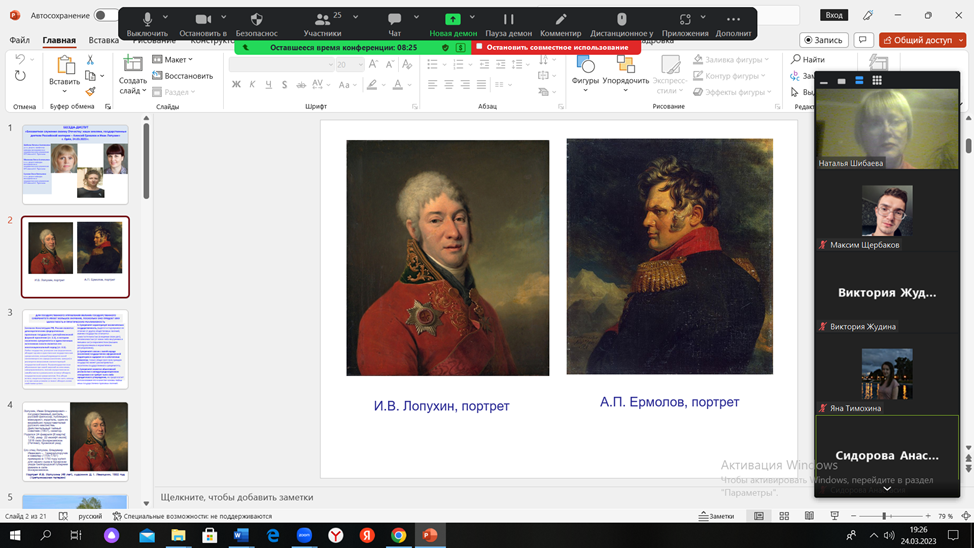This screenshot has width=974, height=548.
Task: Open Zoom security (Безопасность) options
Action: click(x=256, y=21)
